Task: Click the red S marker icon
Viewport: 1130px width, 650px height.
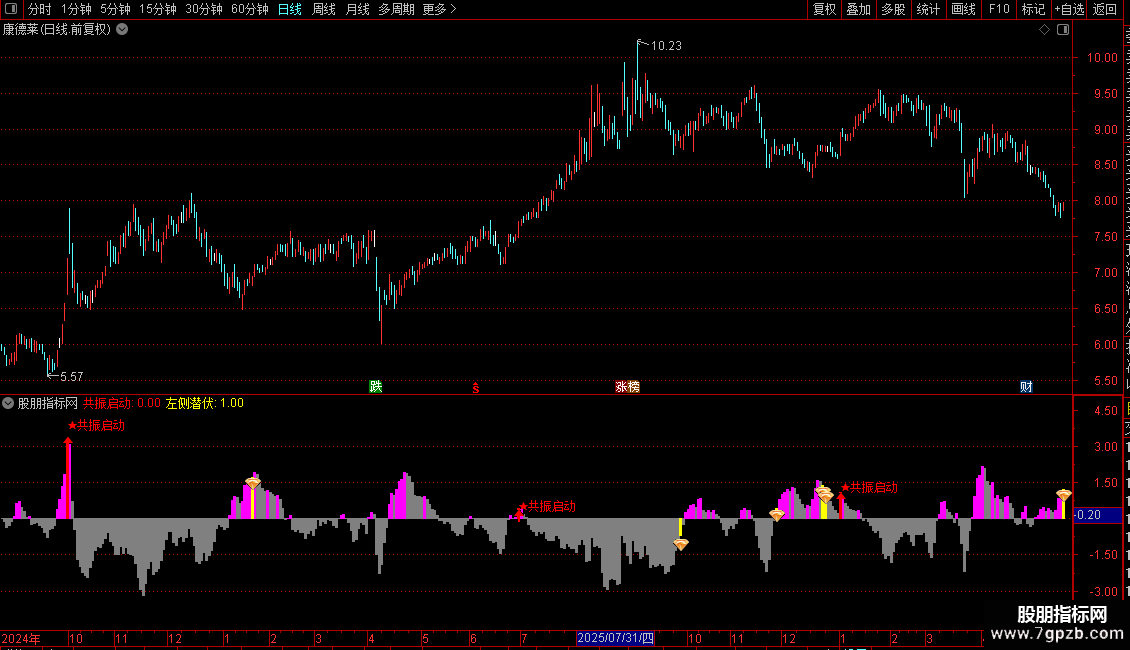Action: 476,388
